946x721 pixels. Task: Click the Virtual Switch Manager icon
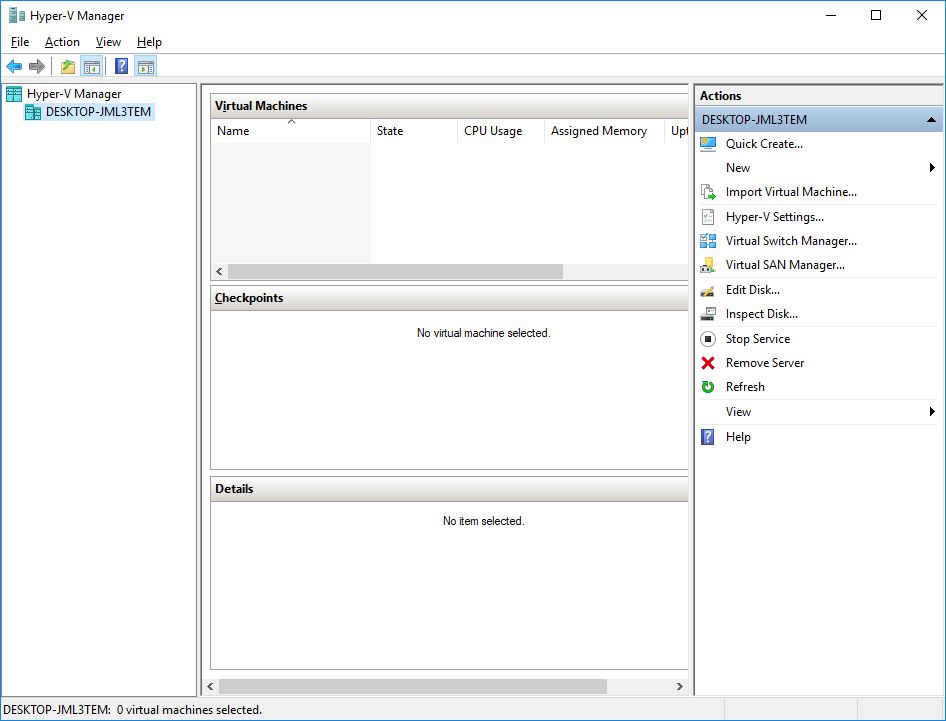coord(708,241)
